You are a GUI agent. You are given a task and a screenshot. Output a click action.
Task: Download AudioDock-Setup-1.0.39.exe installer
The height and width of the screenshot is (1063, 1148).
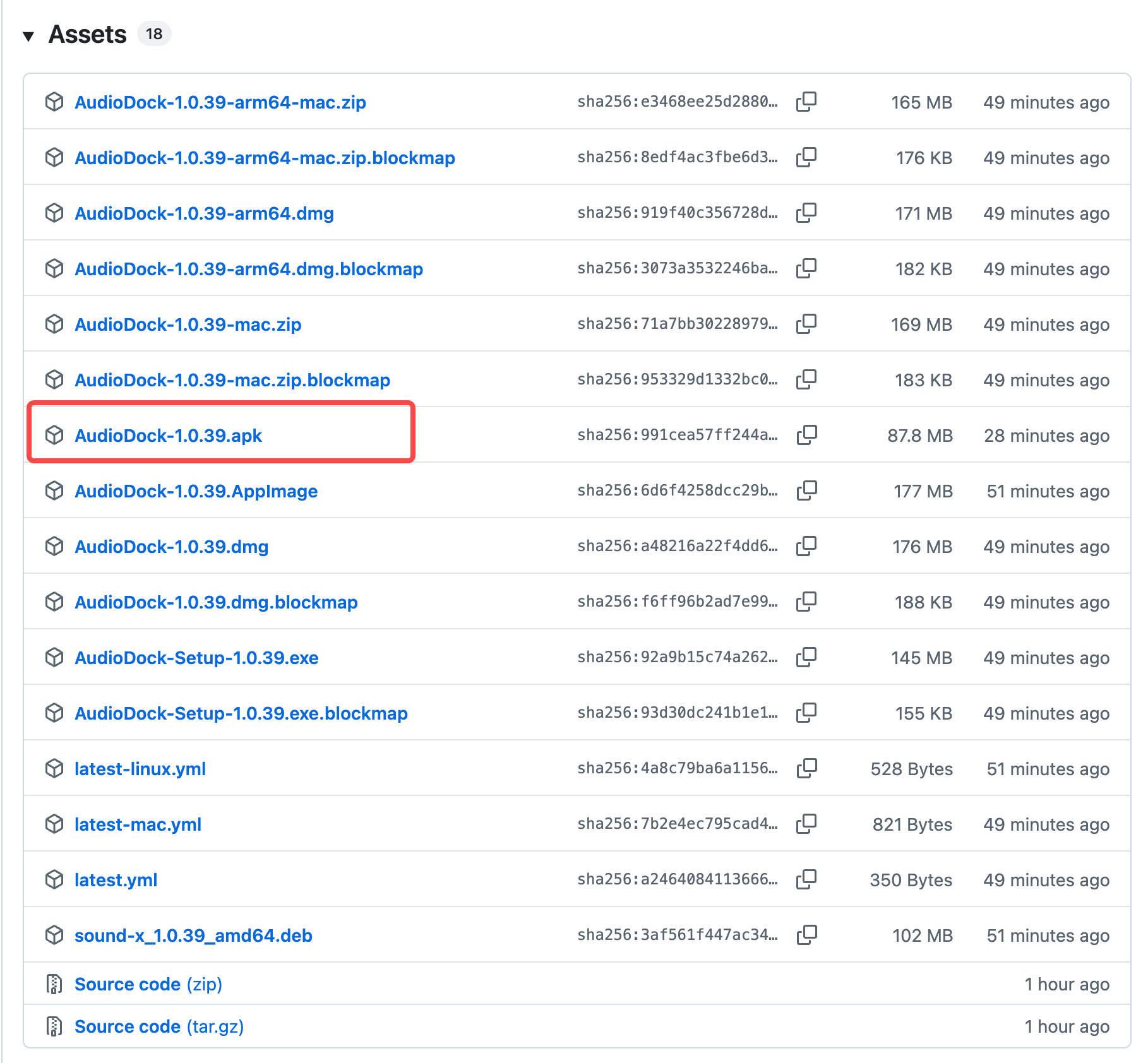coord(196,658)
